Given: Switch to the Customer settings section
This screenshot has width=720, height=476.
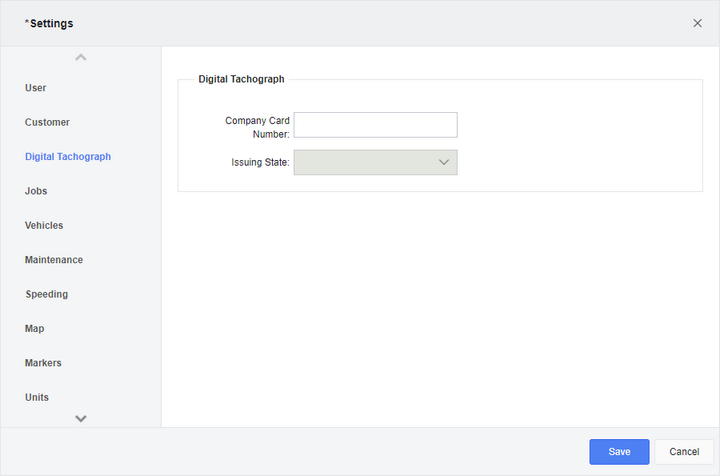Looking at the screenshot, I should (x=47, y=122).
